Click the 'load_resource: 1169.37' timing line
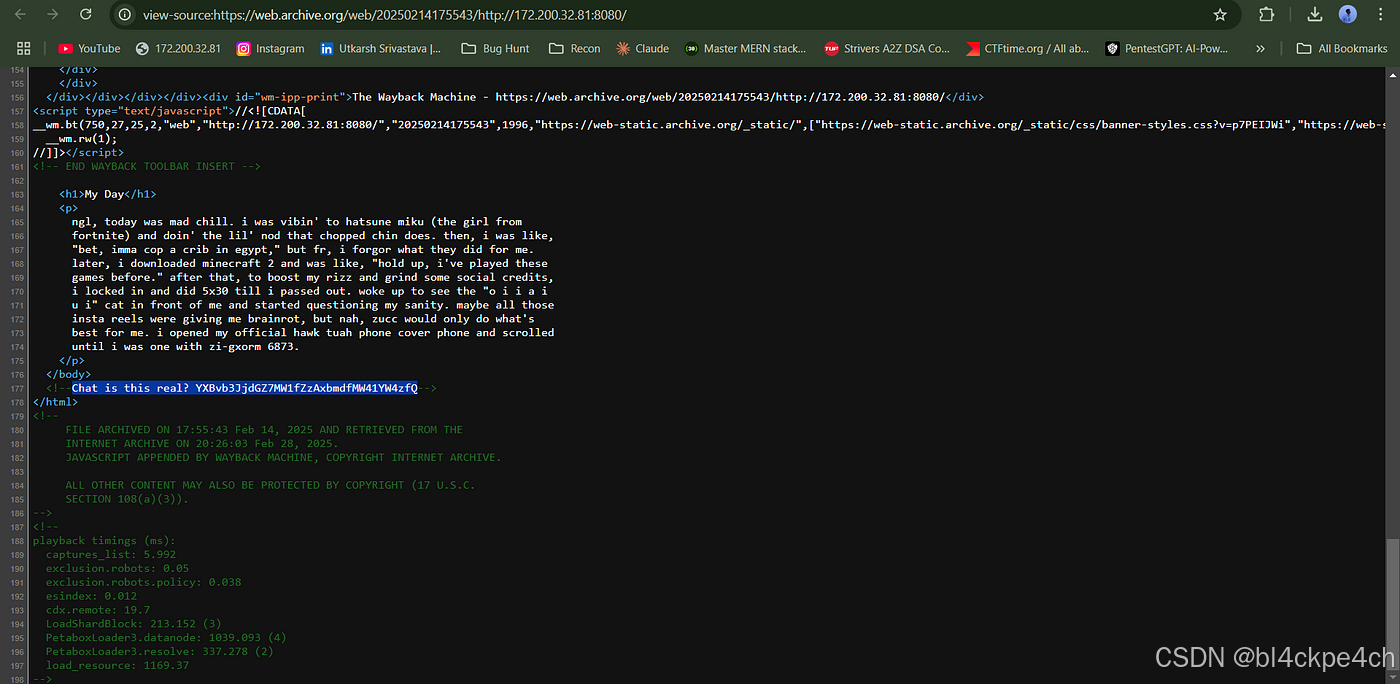Image resolution: width=1400 pixels, height=684 pixels. 117,665
